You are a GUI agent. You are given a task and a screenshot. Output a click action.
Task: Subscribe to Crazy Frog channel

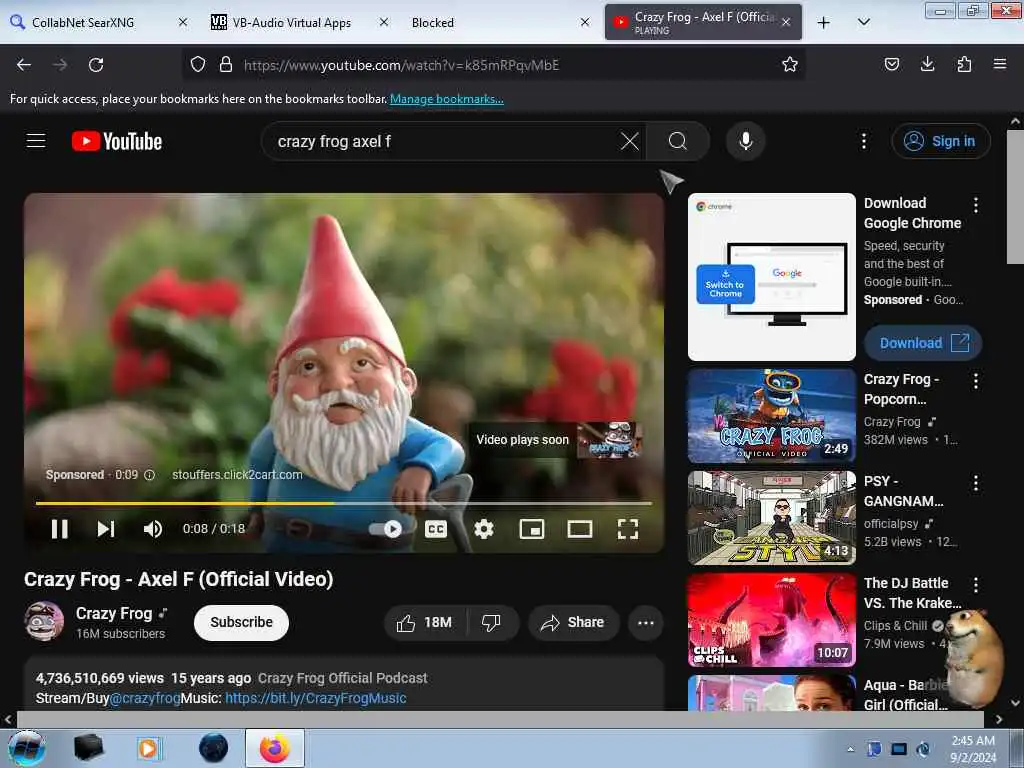coord(241,622)
